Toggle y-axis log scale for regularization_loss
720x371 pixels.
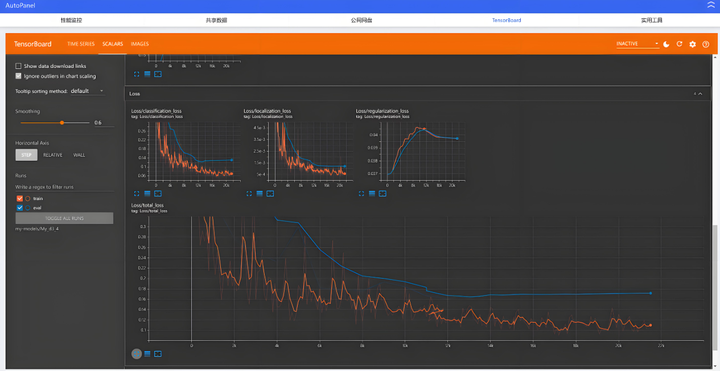click(372, 194)
